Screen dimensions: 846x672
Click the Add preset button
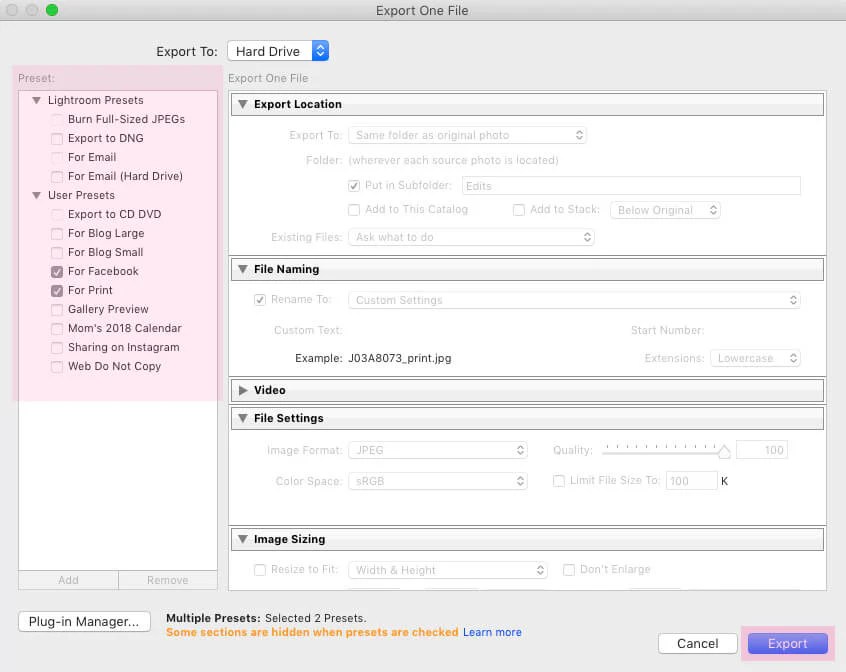click(69, 580)
